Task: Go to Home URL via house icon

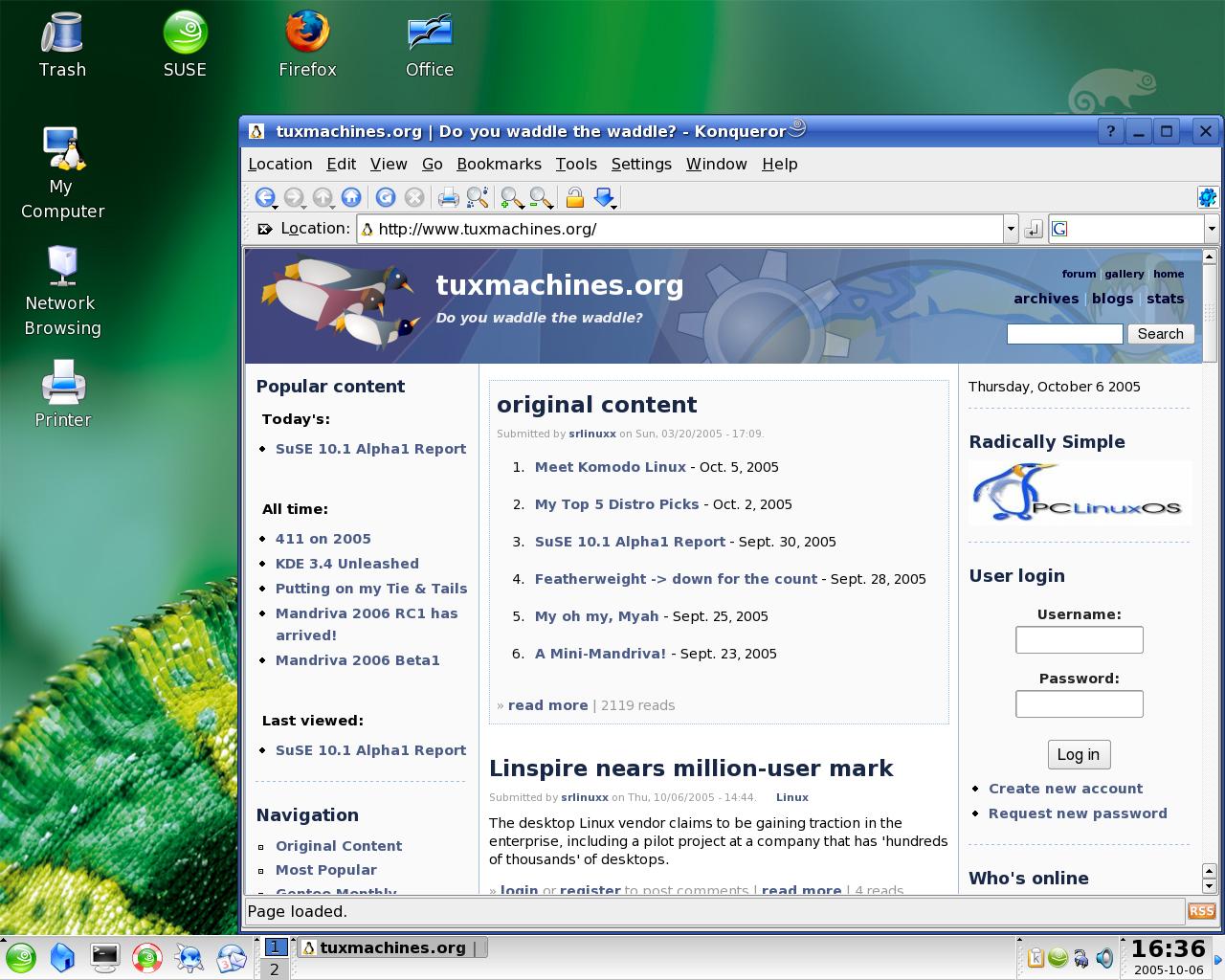Action: (x=351, y=197)
